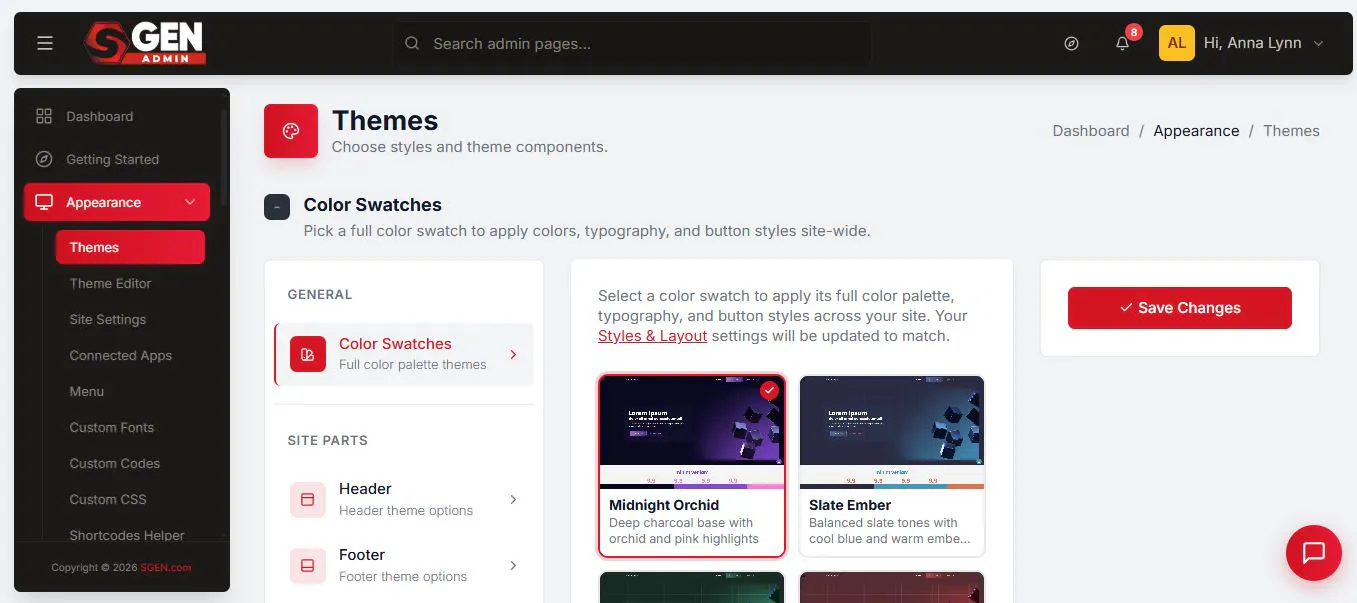
Task: Open Site Settings submenu item
Action: pos(108,319)
